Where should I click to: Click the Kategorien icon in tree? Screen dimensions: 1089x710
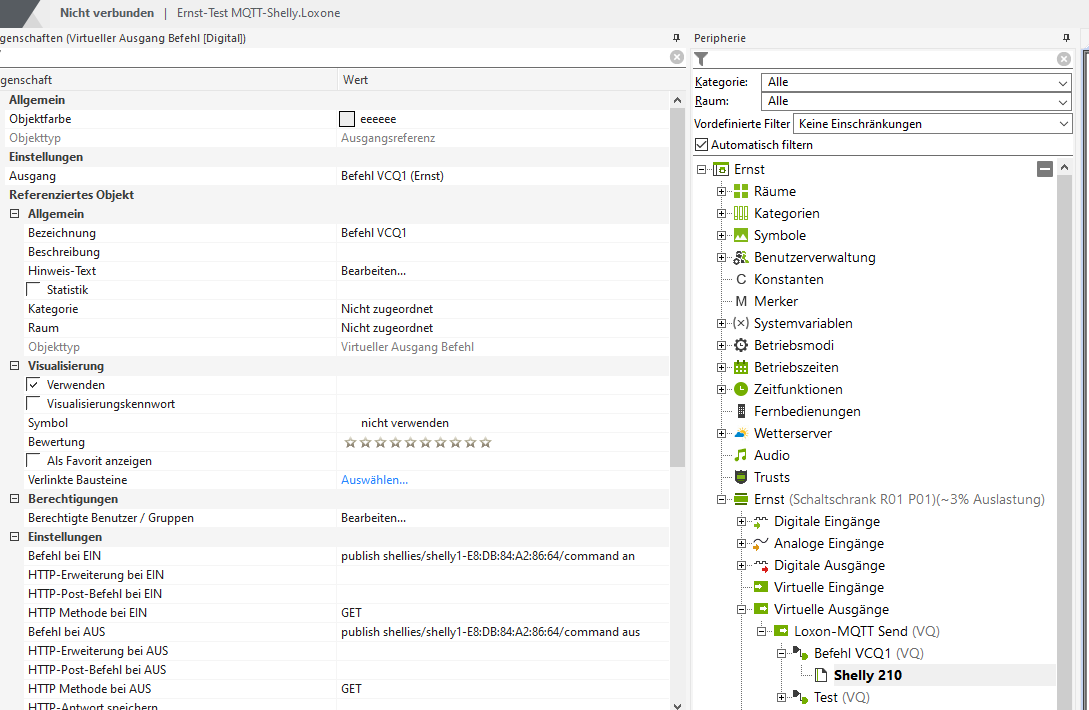(x=741, y=213)
